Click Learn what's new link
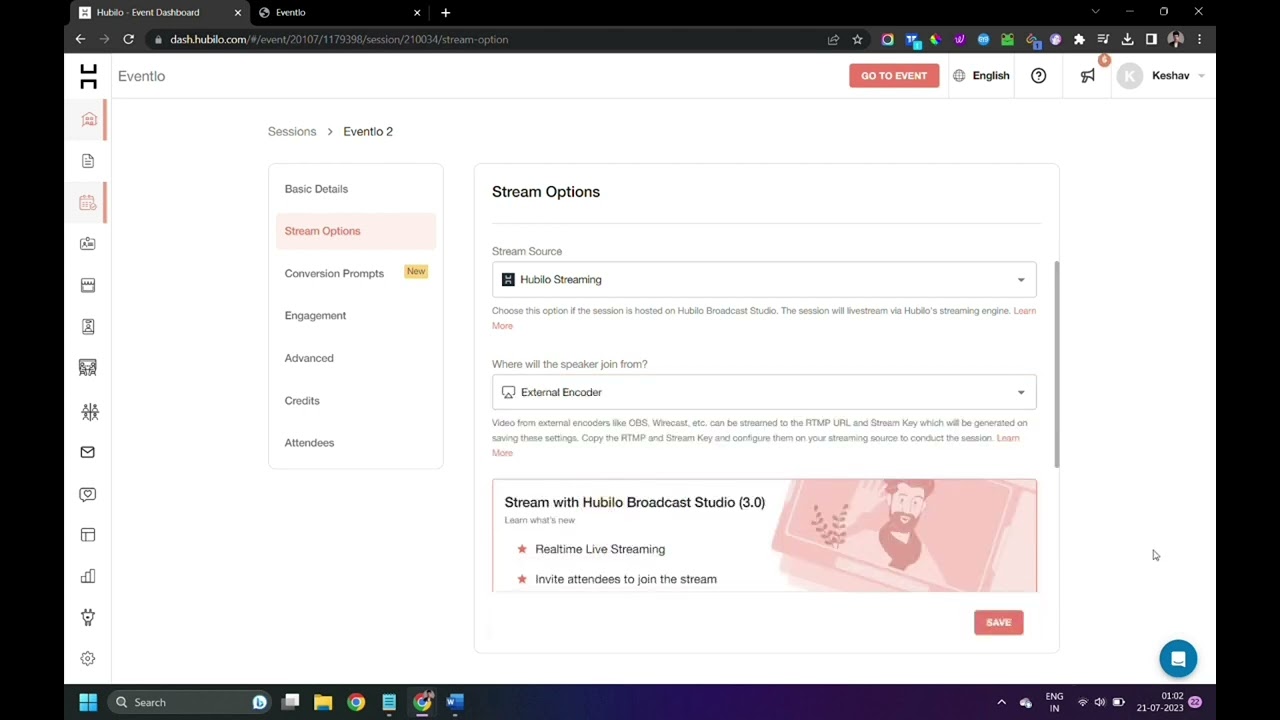1280x720 pixels. coord(540,520)
